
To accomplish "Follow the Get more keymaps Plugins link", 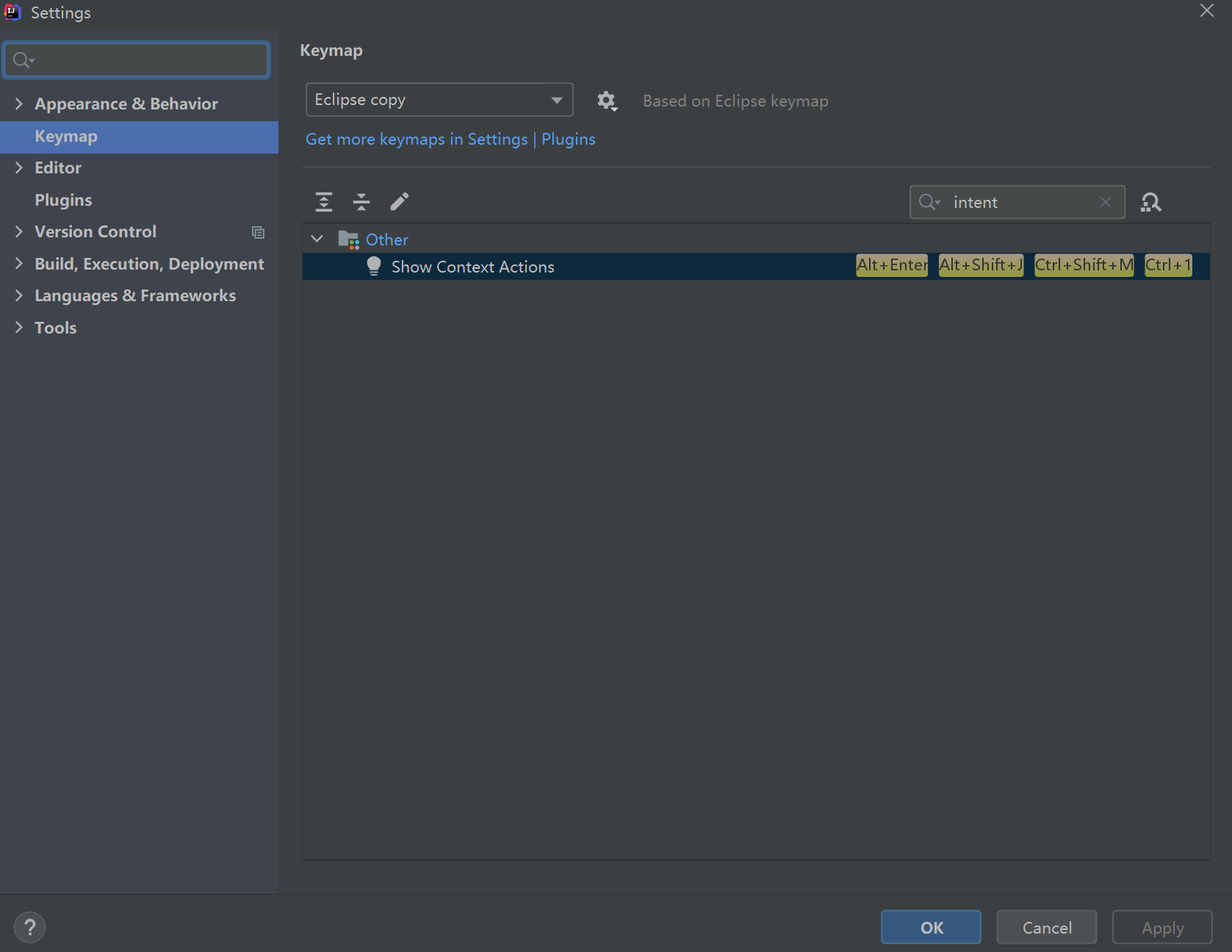I will pyautogui.click(x=450, y=140).
